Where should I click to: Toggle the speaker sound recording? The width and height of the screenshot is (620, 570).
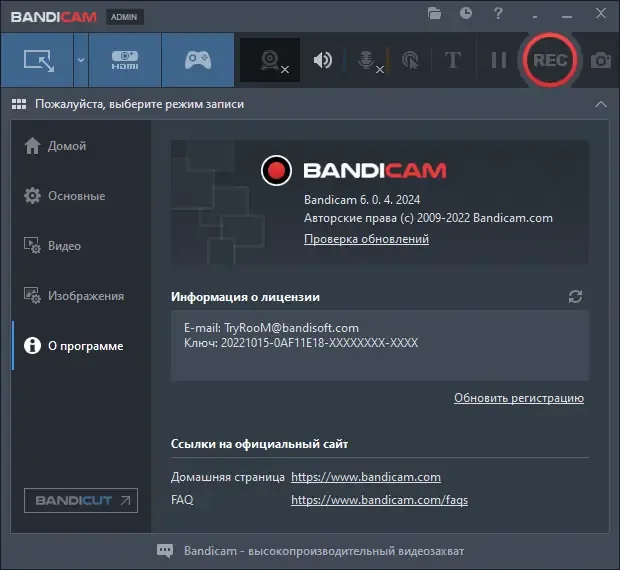click(323, 60)
